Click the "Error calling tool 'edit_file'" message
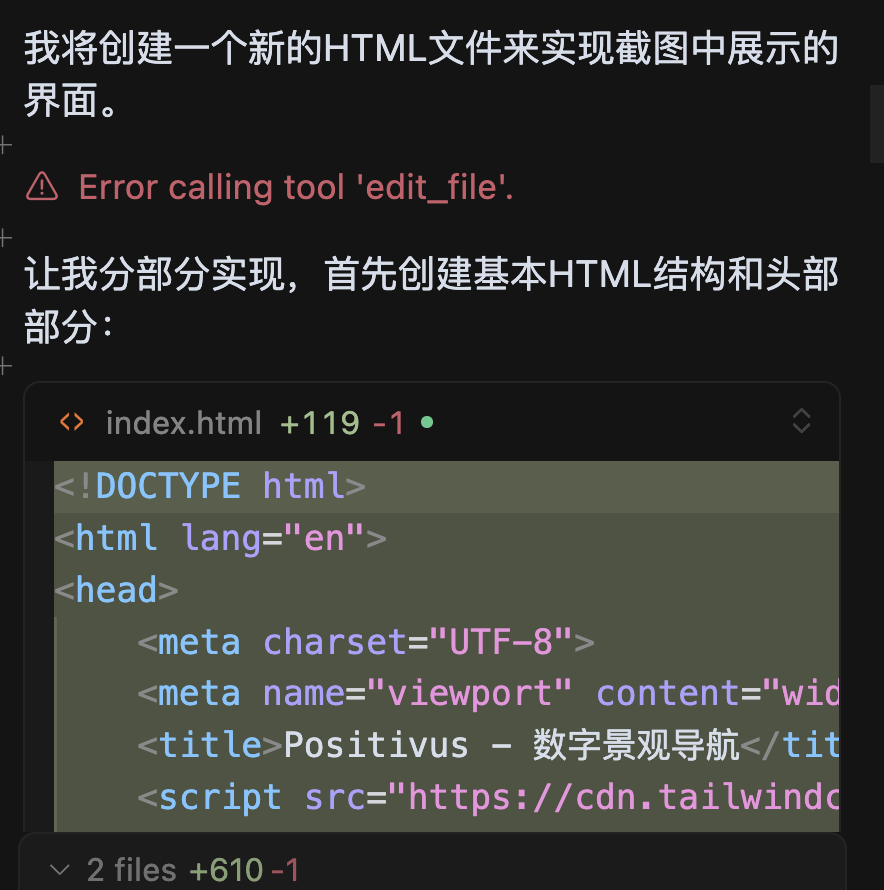The height and width of the screenshot is (890, 884). click(296, 187)
